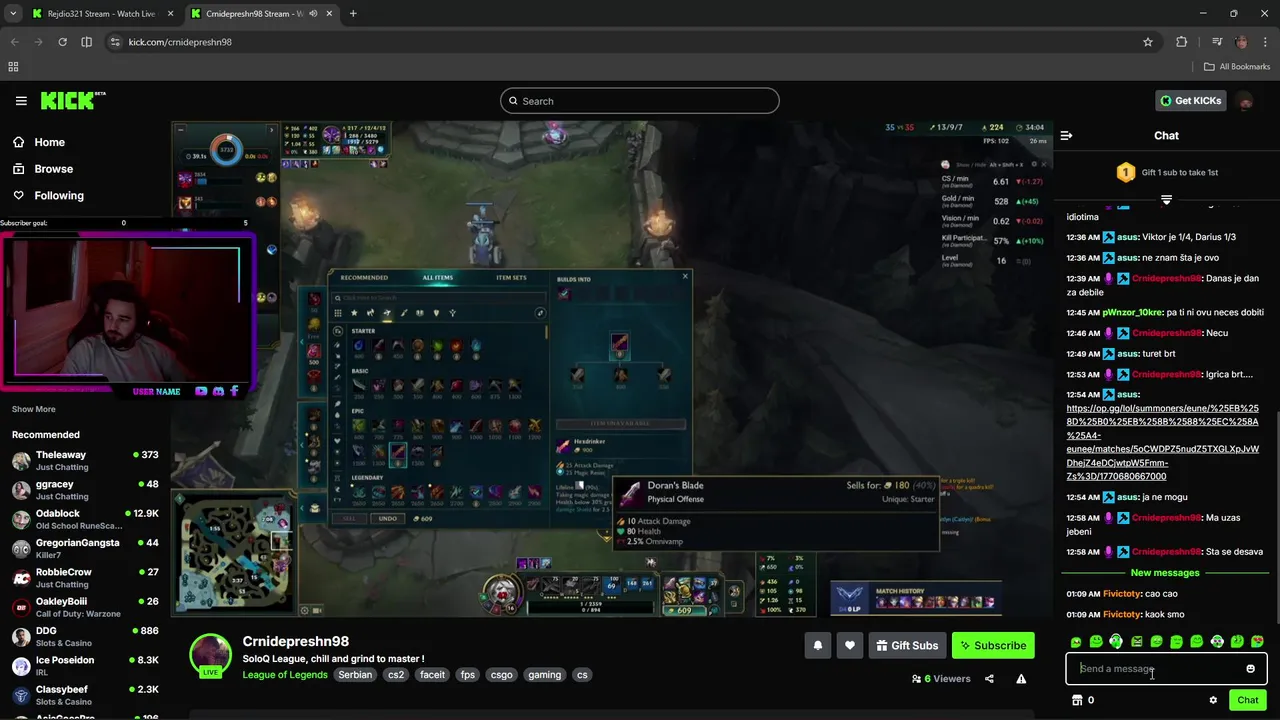Image resolution: width=1280 pixels, height=720 pixels.
Task: Open League of Legends category link
Action: (285, 675)
